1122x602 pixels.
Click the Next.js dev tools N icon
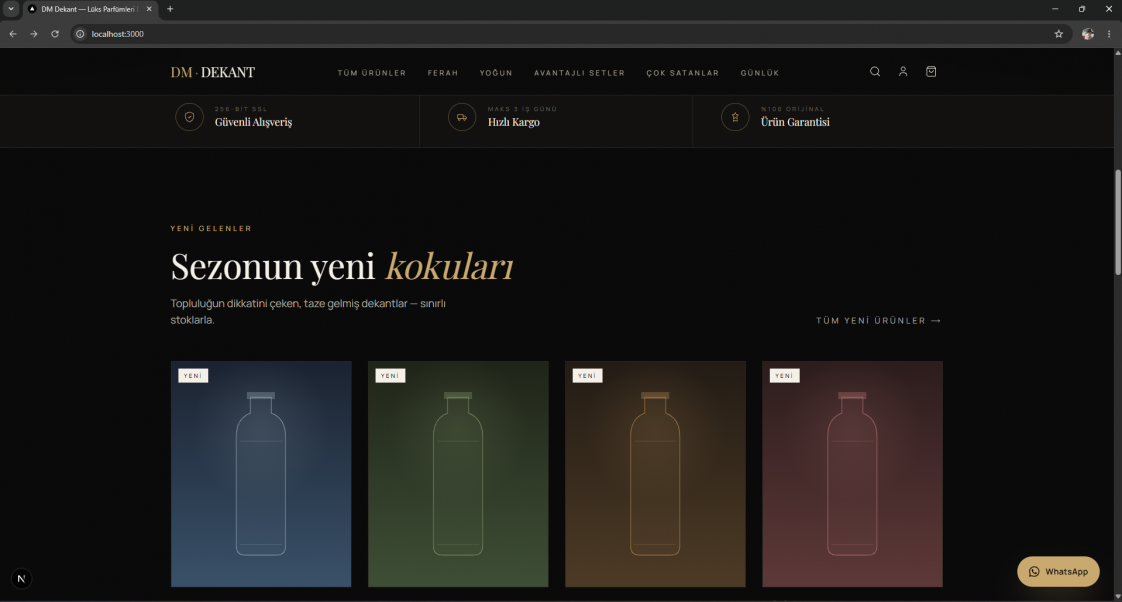click(x=21, y=578)
